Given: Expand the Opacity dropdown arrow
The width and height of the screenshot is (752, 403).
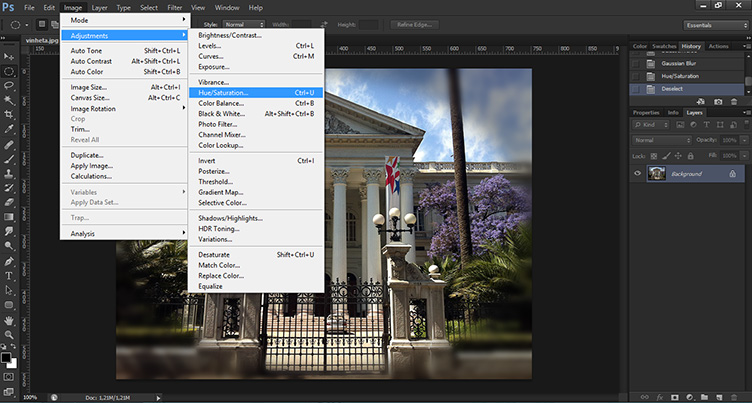Looking at the screenshot, I should pyautogui.click(x=742, y=140).
